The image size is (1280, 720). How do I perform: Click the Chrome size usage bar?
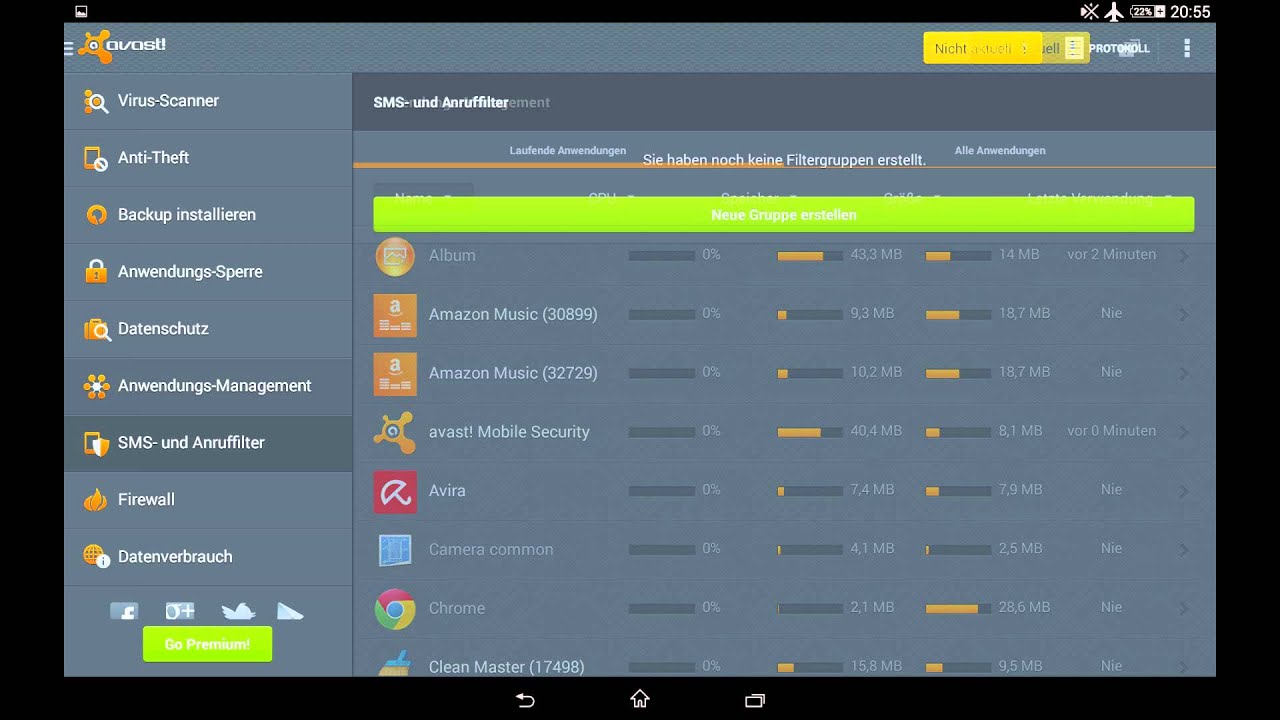pos(958,608)
